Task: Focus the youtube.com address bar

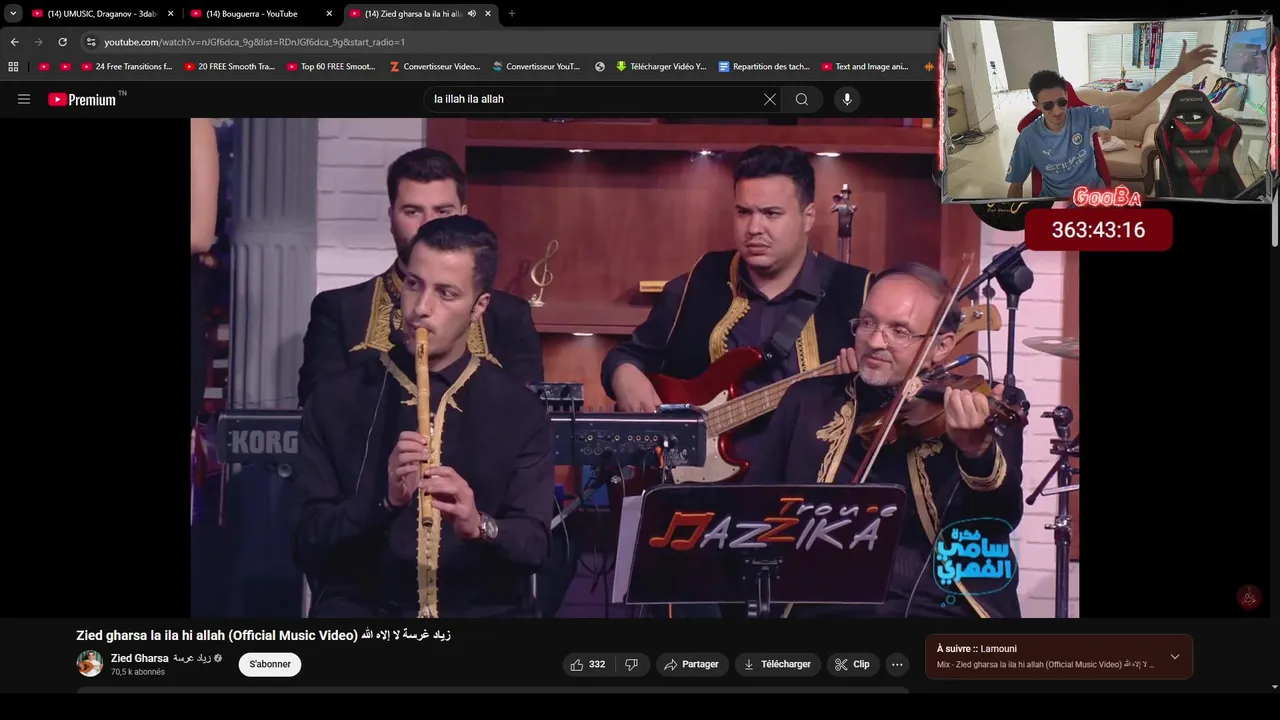Action: pyautogui.click(x=500, y=42)
